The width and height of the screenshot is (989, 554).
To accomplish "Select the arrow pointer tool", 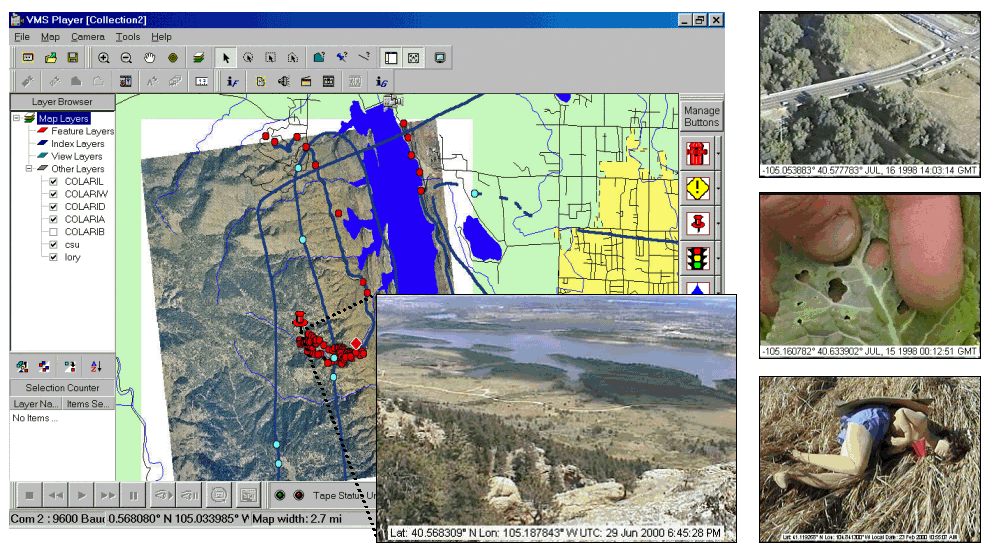I will [227, 58].
